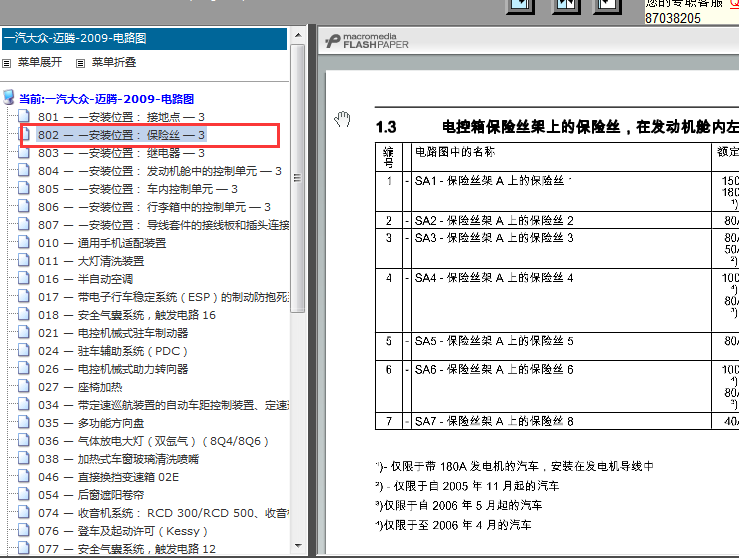Open 024 驻车辅助系统 (PDC) entry
Viewport: 739px width, 558px height.
point(113,351)
